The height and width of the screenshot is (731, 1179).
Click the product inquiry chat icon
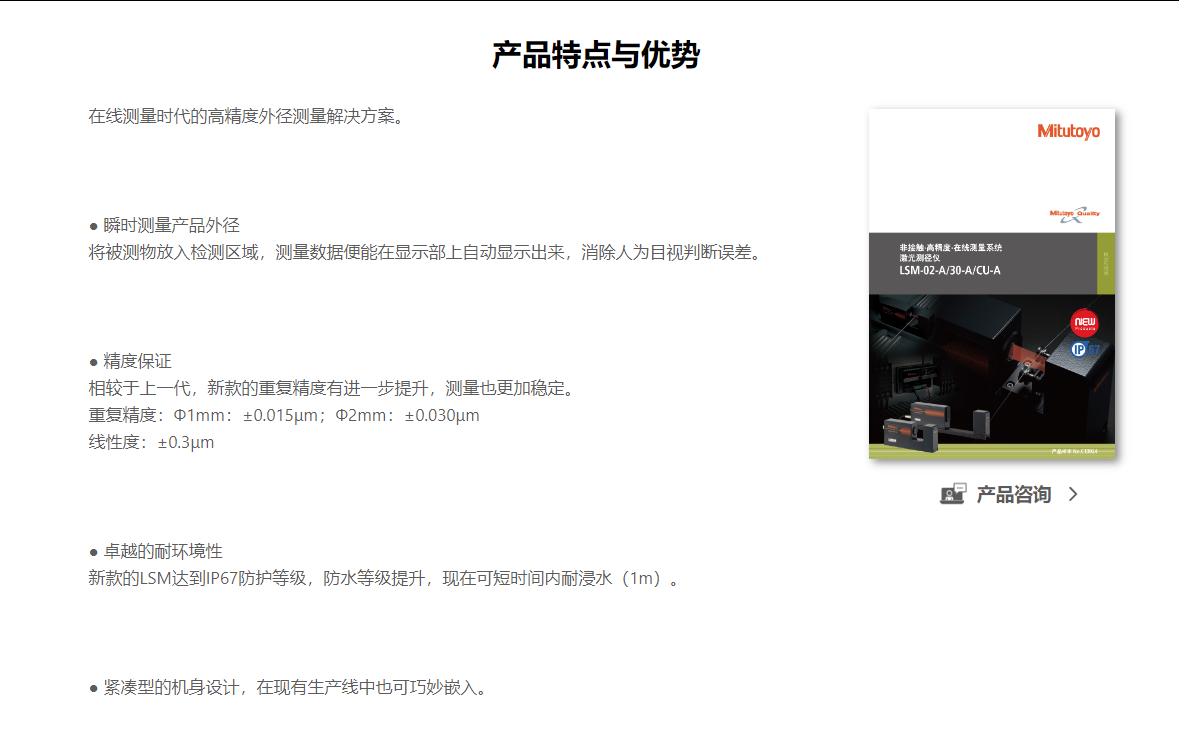click(x=953, y=494)
